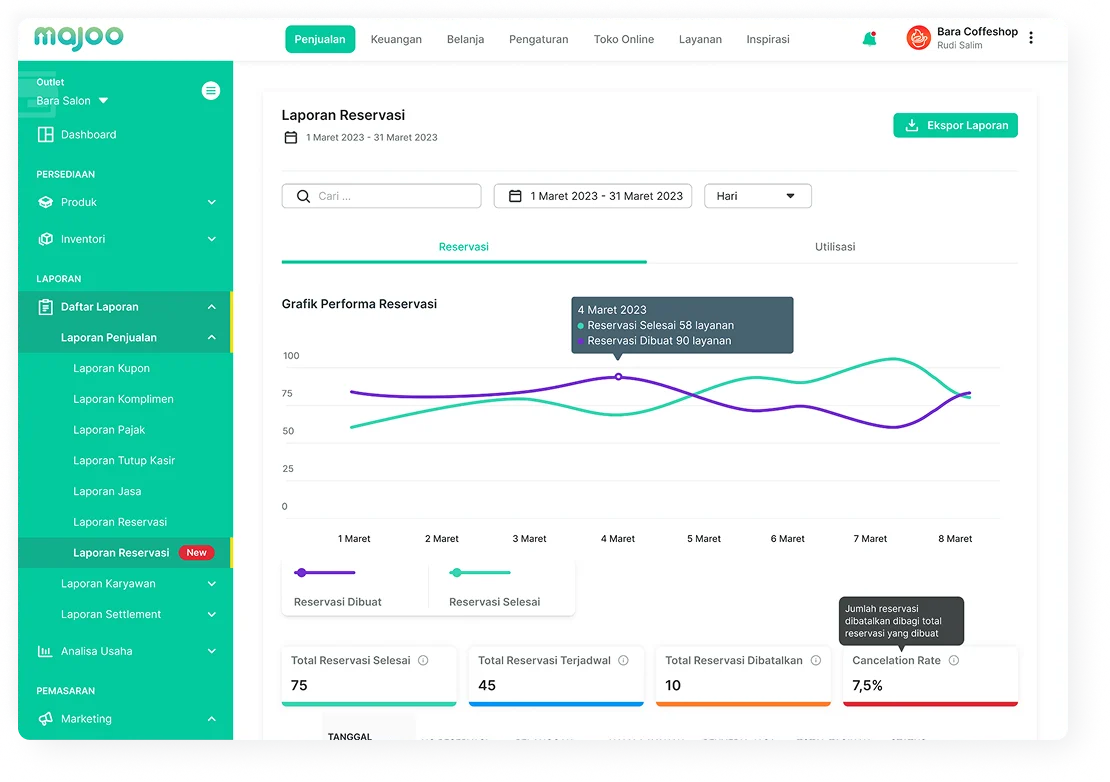1110x782 pixels.
Task: Open the three-dot account menu
Action: 1031,38
